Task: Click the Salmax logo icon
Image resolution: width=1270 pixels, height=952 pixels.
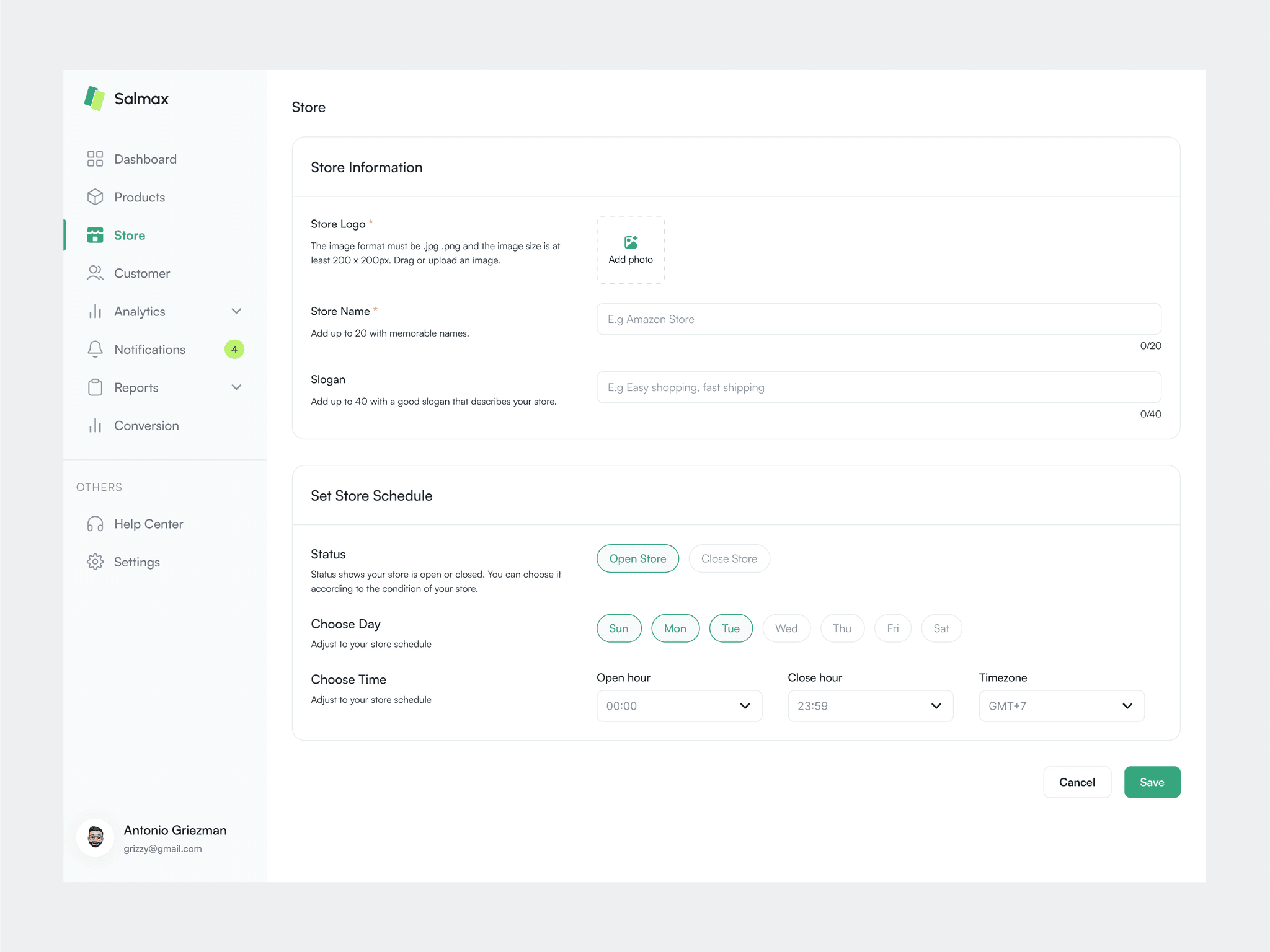Action: click(94, 98)
